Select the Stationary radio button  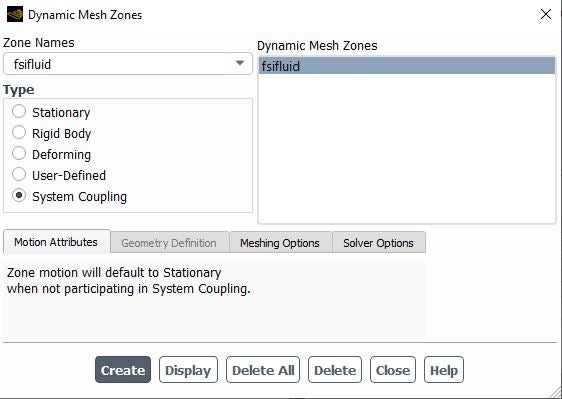click(19, 111)
